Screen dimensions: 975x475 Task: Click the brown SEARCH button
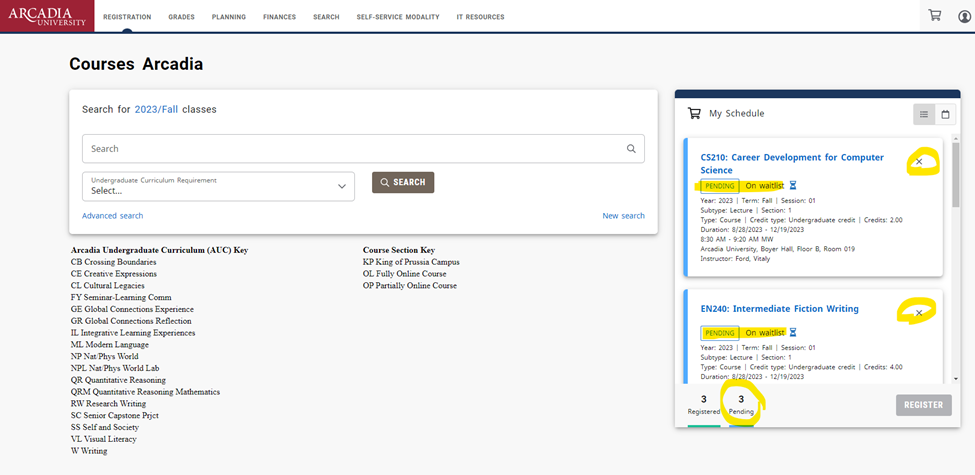[403, 182]
